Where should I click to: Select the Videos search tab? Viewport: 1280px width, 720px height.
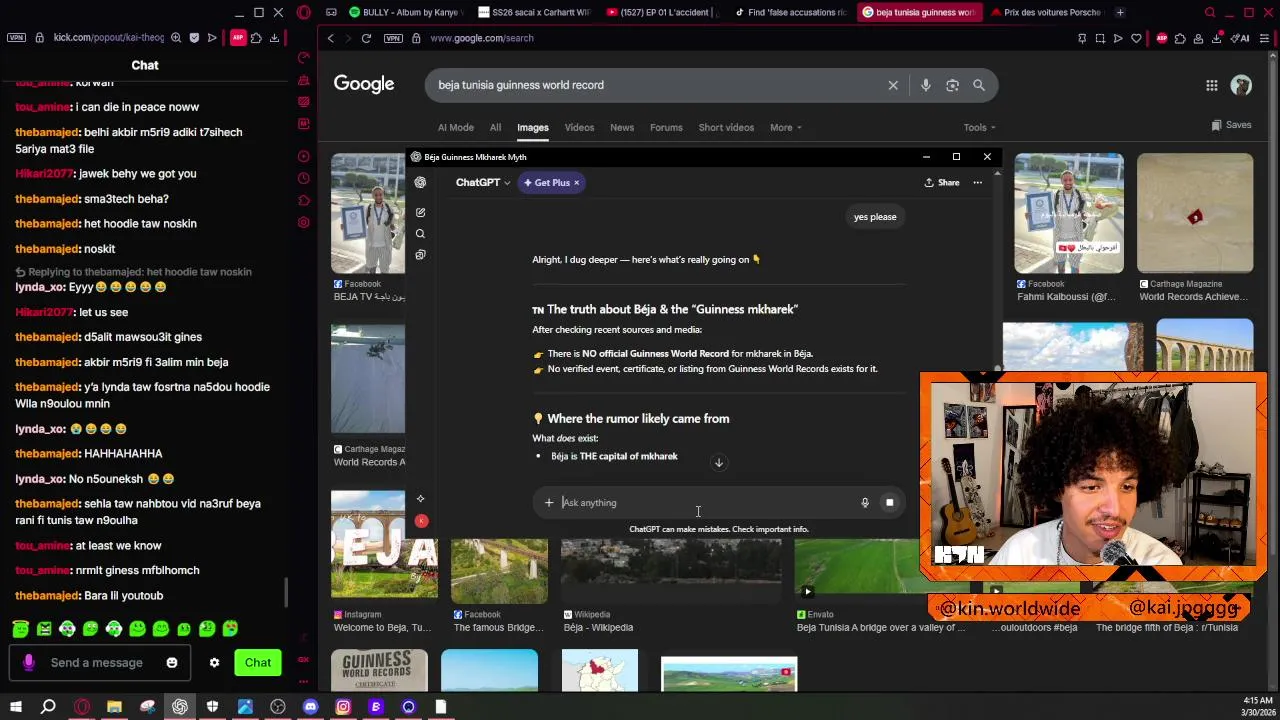click(579, 127)
